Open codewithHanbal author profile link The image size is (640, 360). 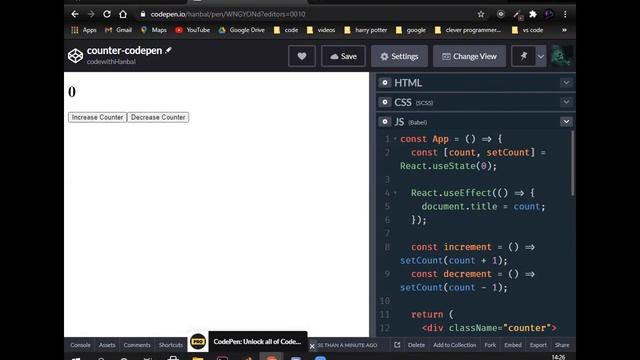pos(111,62)
